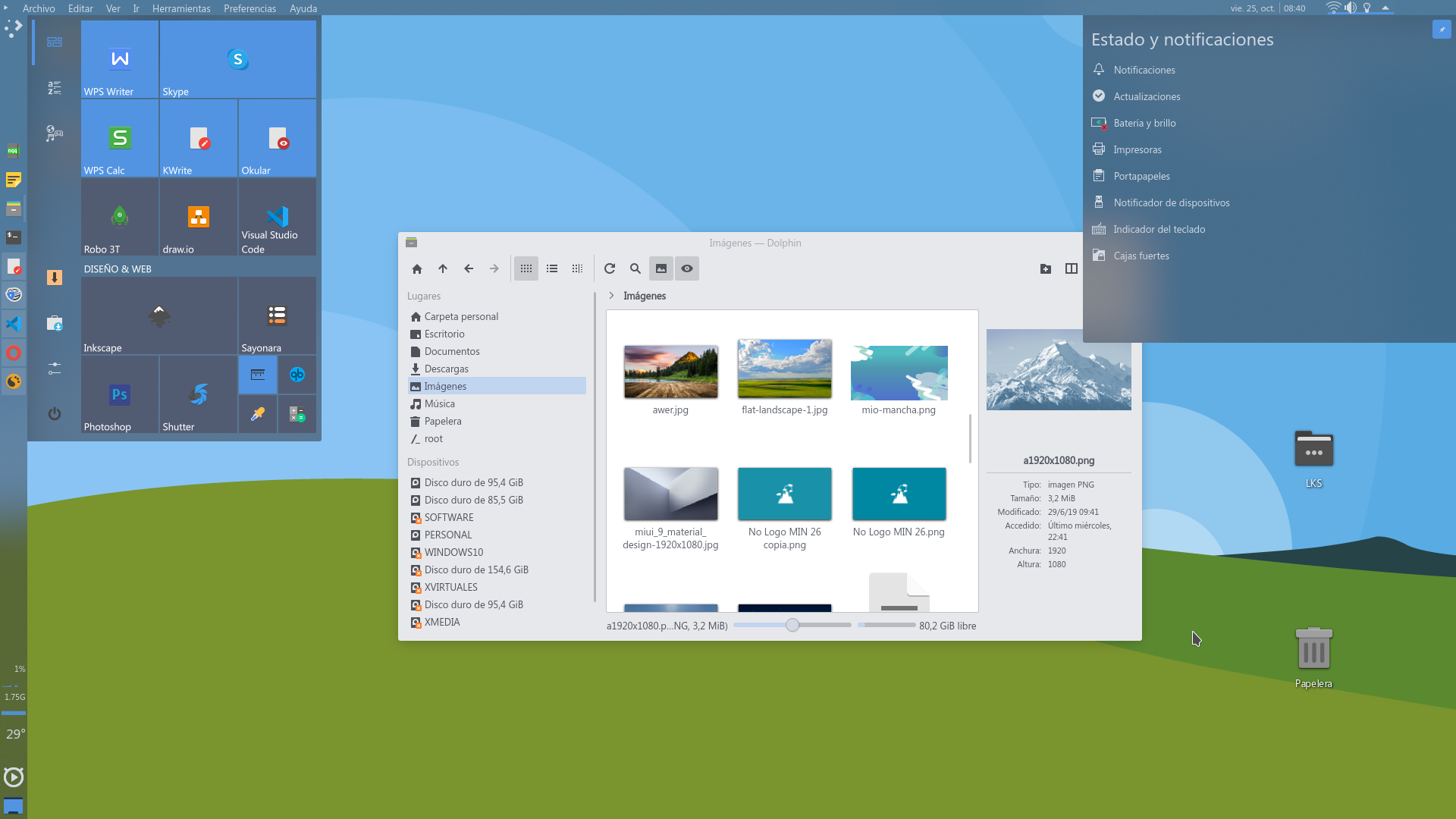
Task: Open the color picker eyedropper tile
Action: tap(258, 414)
